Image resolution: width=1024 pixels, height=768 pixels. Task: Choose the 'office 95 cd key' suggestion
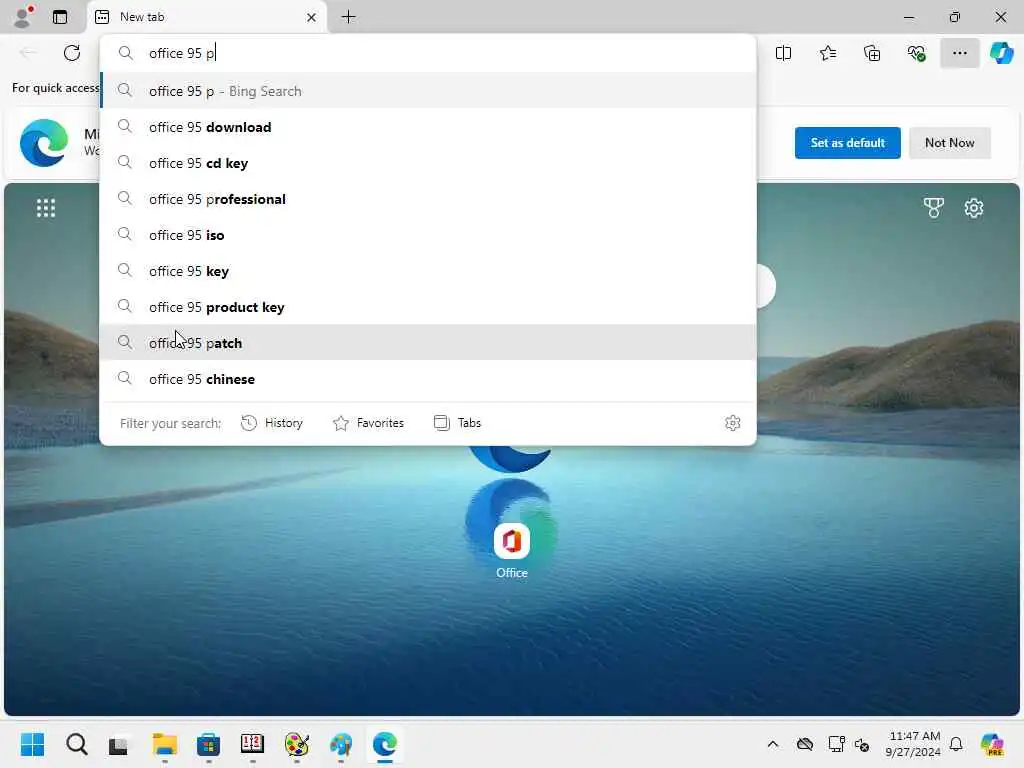(428, 163)
